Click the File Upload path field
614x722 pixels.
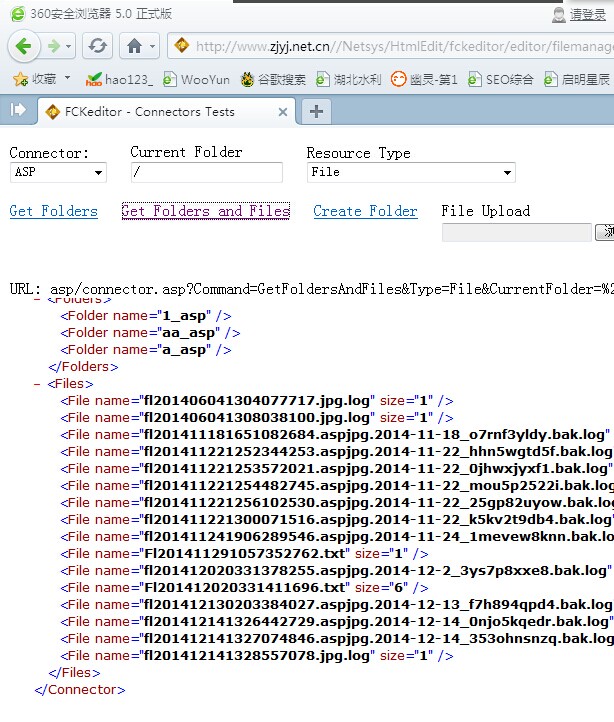[x=516, y=232]
